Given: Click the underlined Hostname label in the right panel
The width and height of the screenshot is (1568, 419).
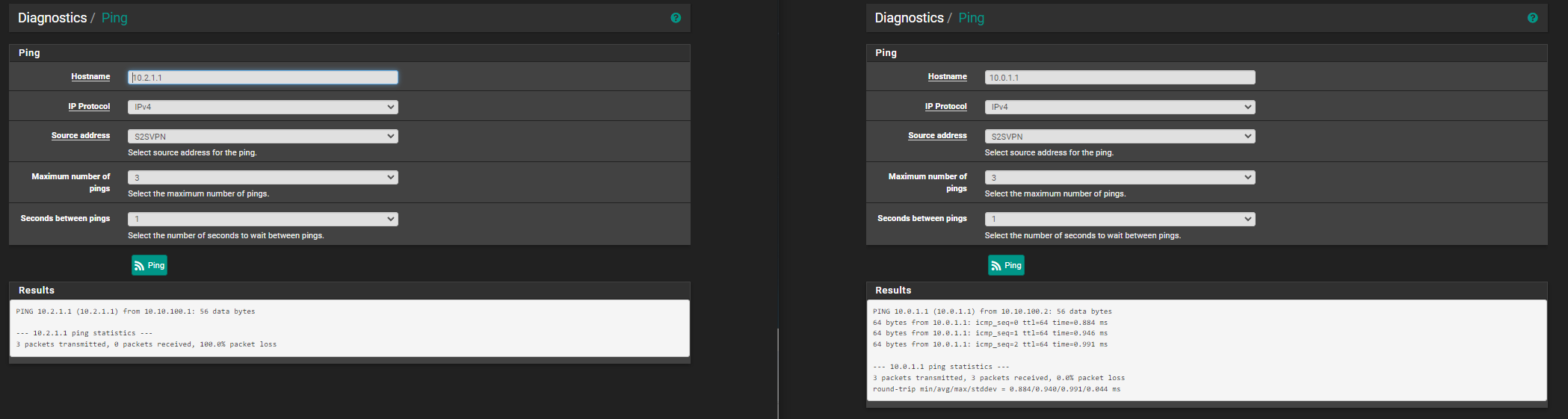Looking at the screenshot, I should 947,77.
